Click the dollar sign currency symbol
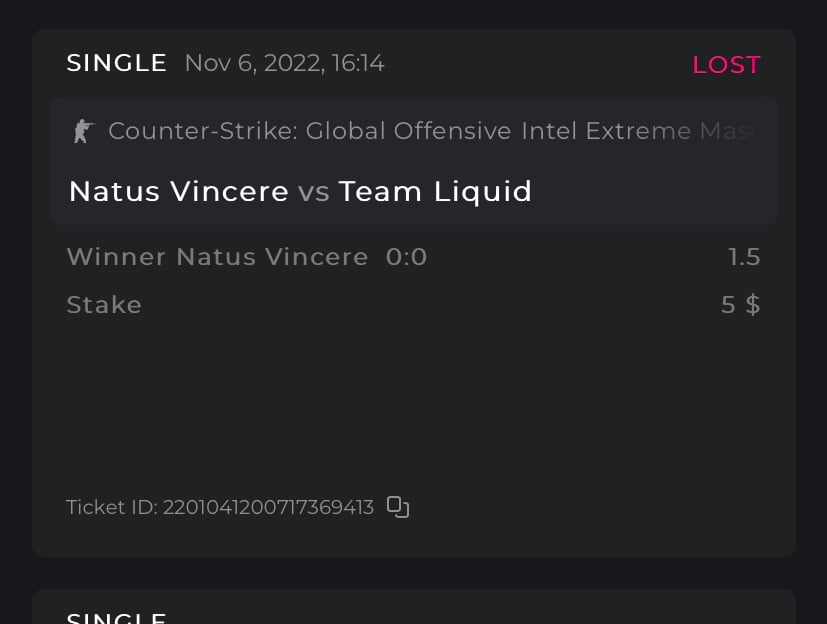This screenshot has height=624, width=827. (x=752, y=305)
